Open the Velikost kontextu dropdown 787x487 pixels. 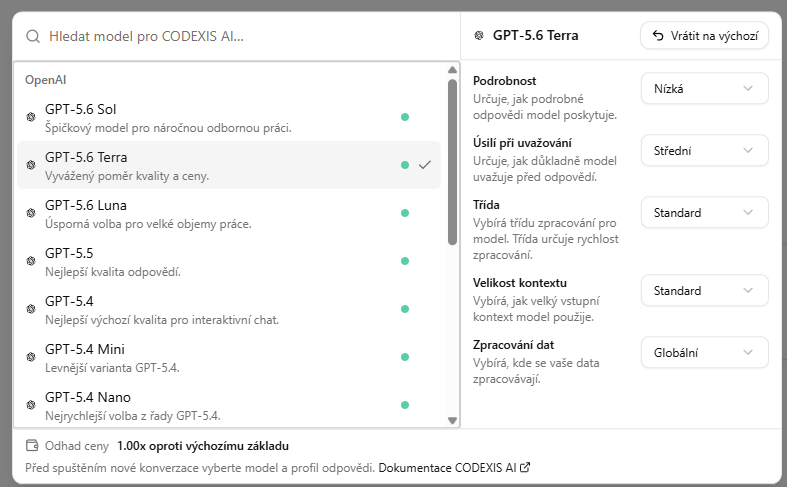[705, 291]
